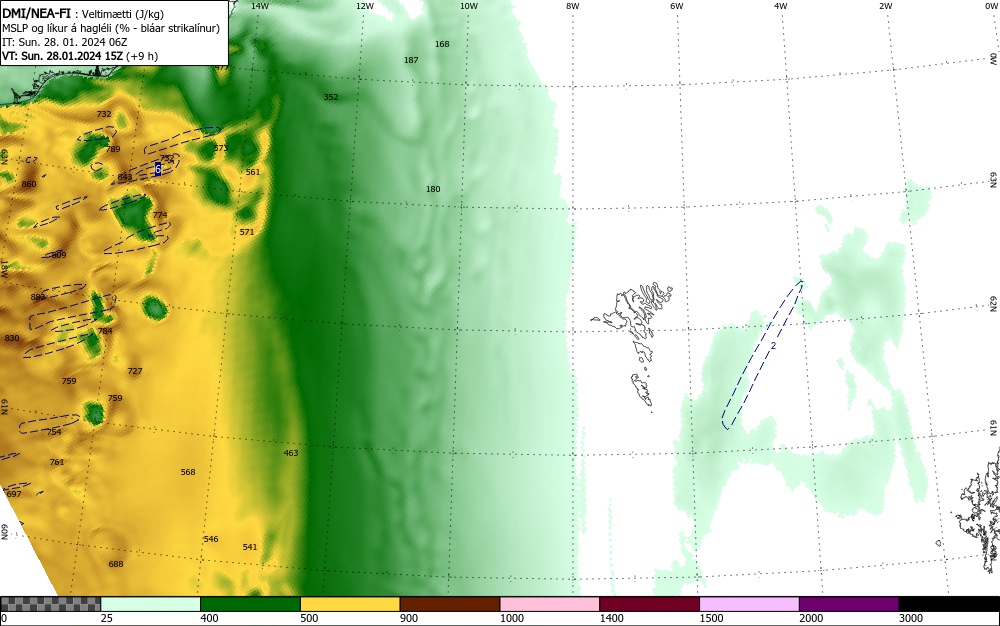
Task: Click the Shetland coastline outline at right edge
Action: (x=977, y=508)
